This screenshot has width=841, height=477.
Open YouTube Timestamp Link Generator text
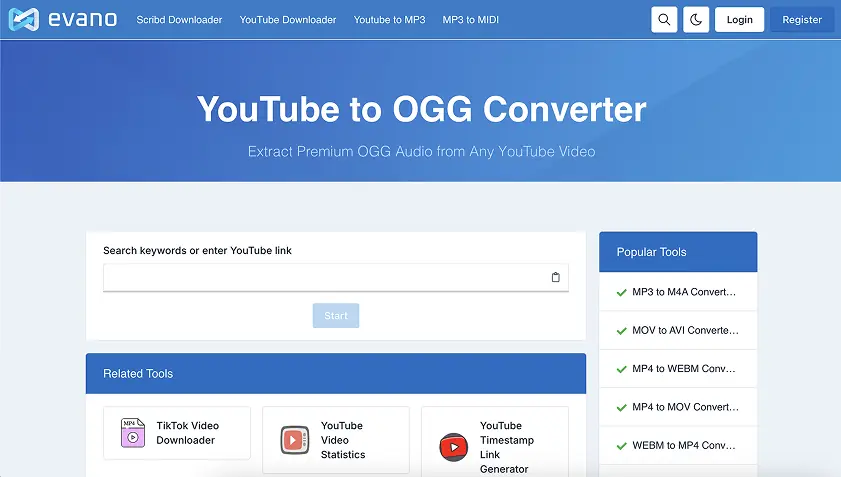click(507, 447)
